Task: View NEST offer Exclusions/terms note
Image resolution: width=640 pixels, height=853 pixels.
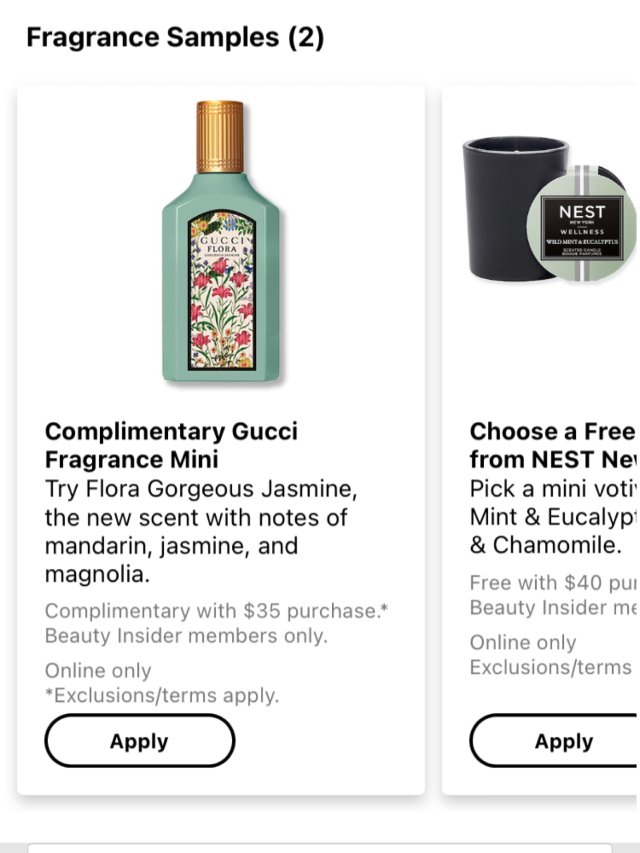Action: coord(551,667)
